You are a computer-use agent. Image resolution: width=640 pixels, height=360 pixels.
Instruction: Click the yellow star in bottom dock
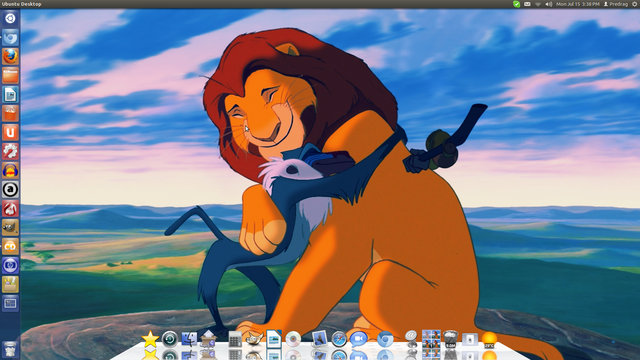(150, 339)
